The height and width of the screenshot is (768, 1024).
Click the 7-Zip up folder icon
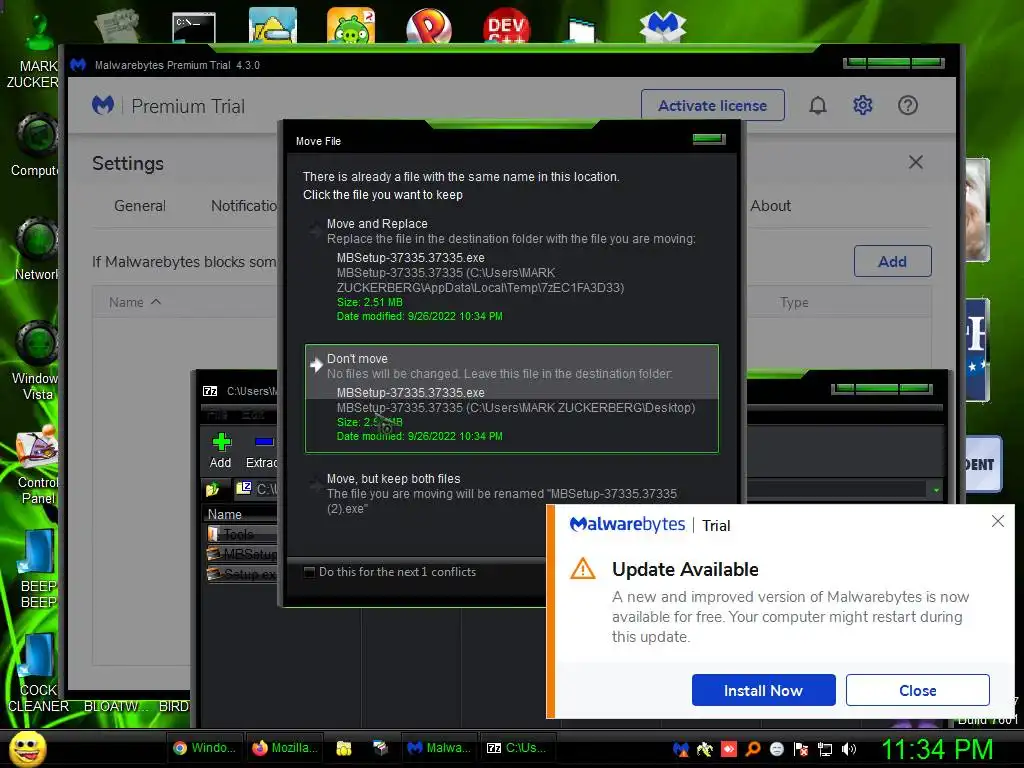pyautogui.click(x=212, y=489)
